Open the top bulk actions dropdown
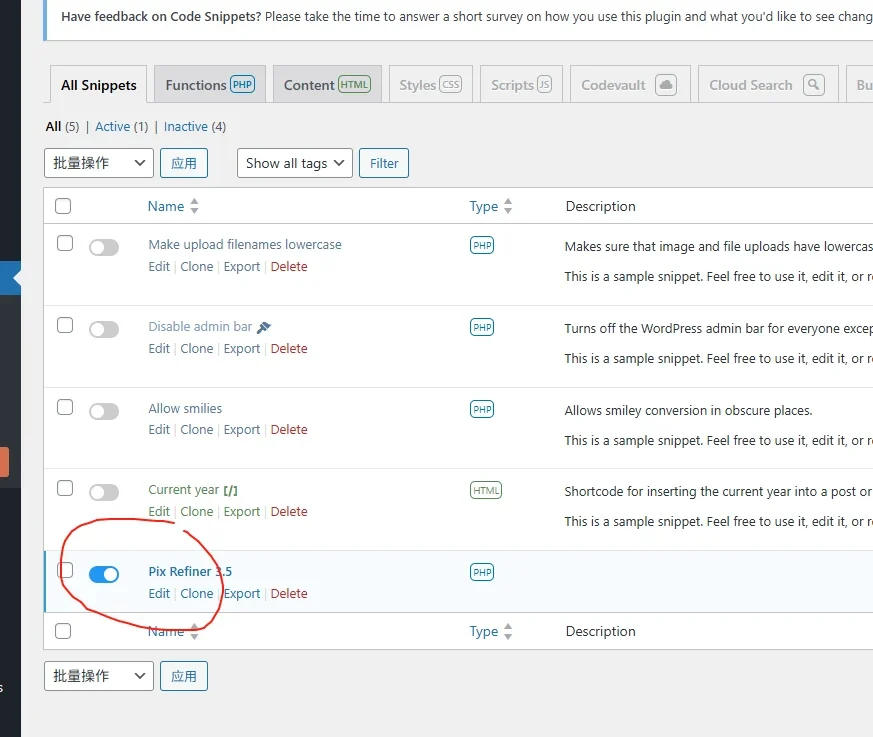The width and height of the screenshot is (873, 737). click(x=98, y=163)
